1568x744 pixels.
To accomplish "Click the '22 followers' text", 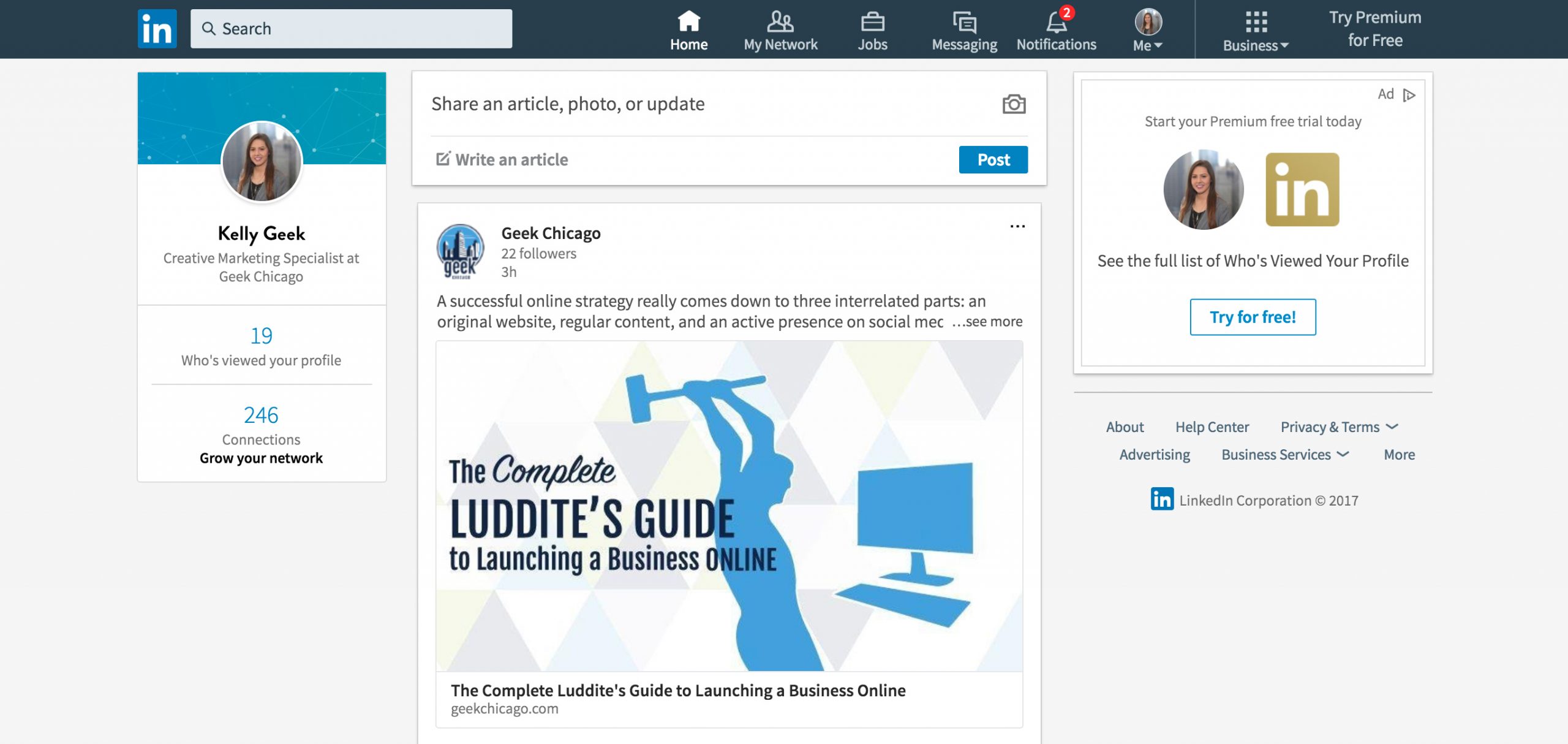I will coord(538,253).
